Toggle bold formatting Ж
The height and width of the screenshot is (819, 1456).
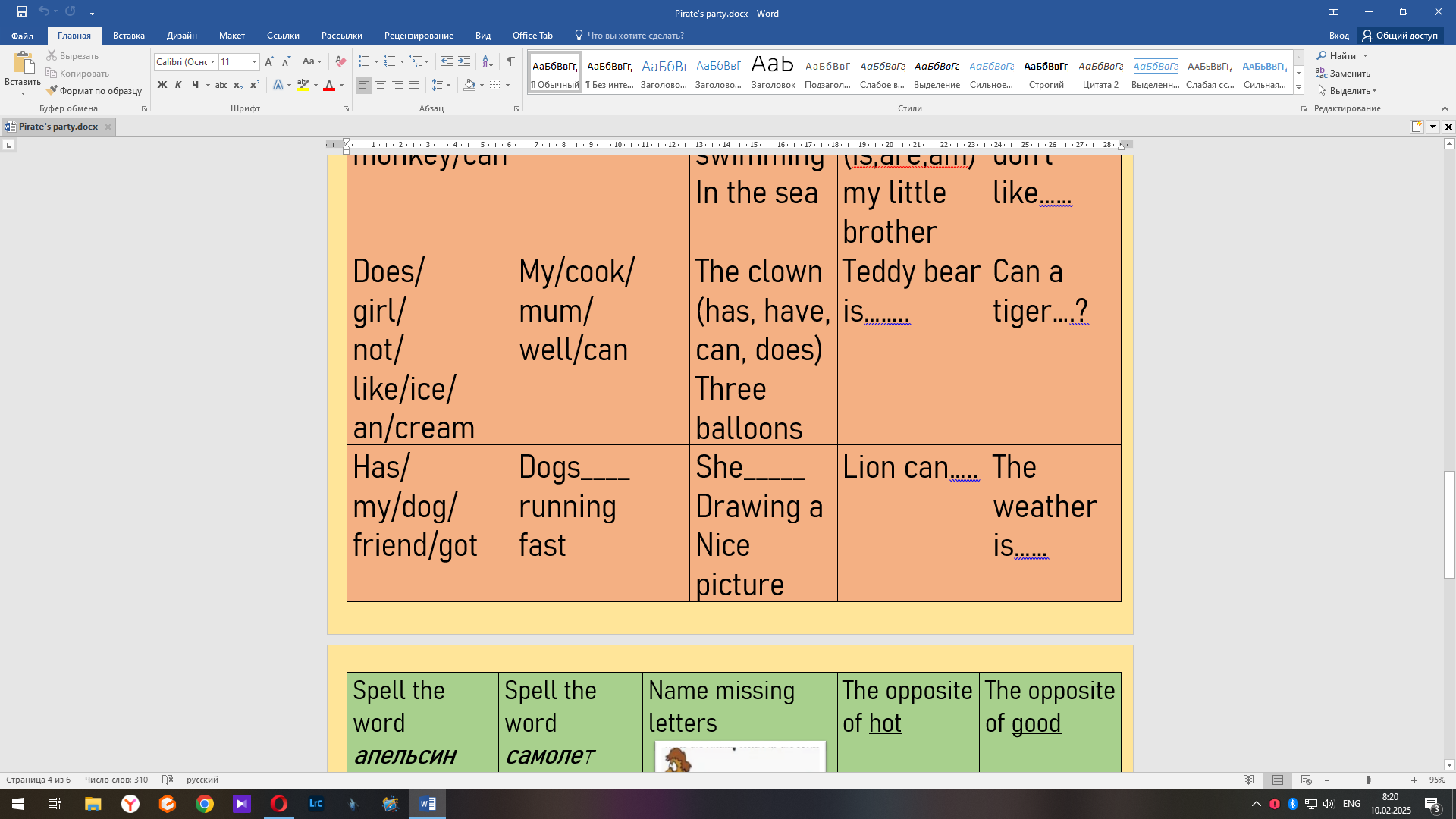tap(162, 85)
